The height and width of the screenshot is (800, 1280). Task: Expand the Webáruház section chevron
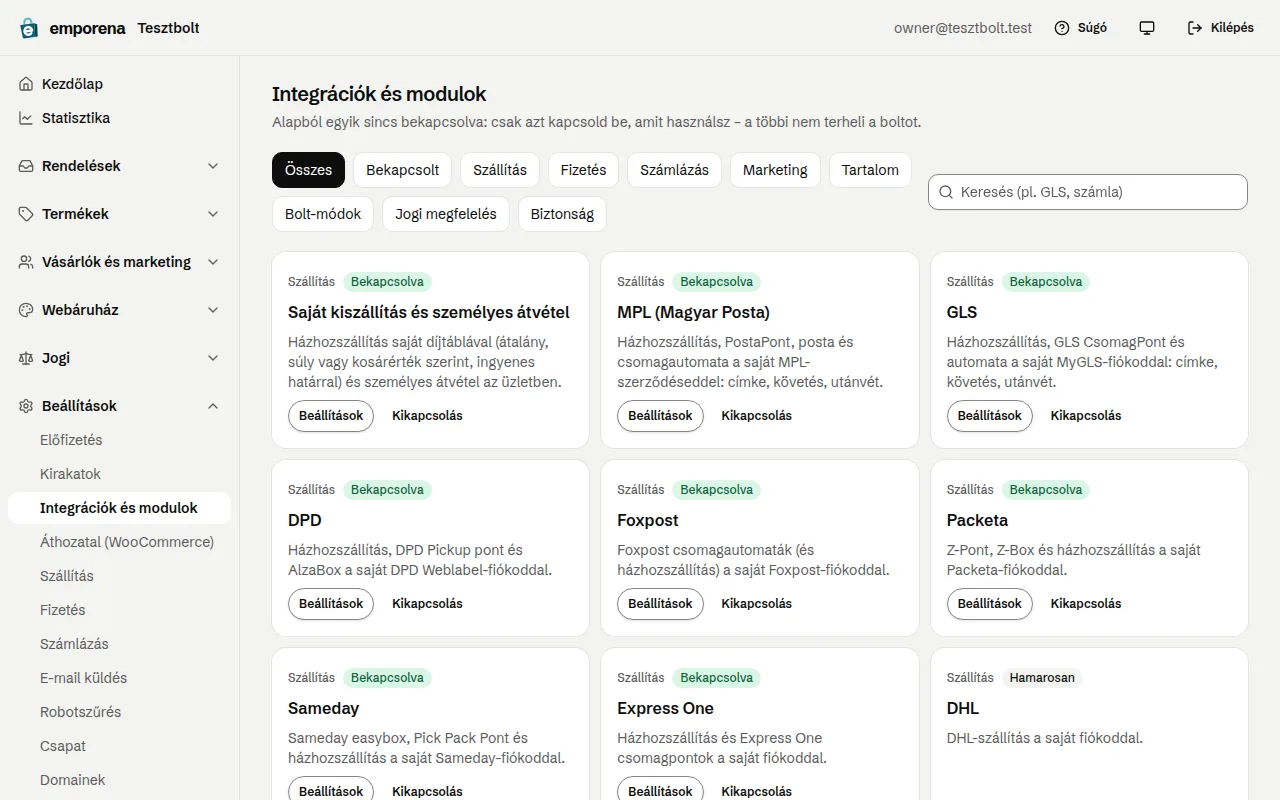click(213, 310)
